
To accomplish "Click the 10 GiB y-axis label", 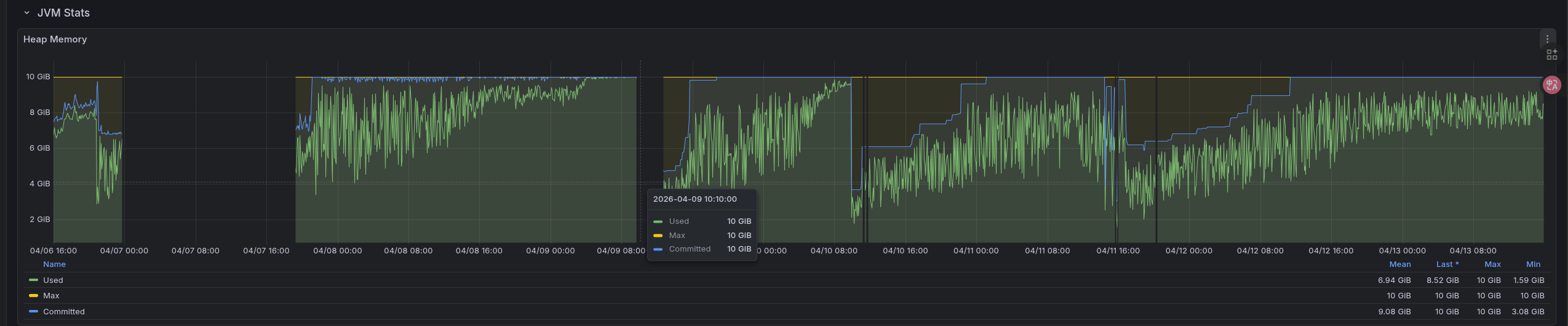I will 38,77.
